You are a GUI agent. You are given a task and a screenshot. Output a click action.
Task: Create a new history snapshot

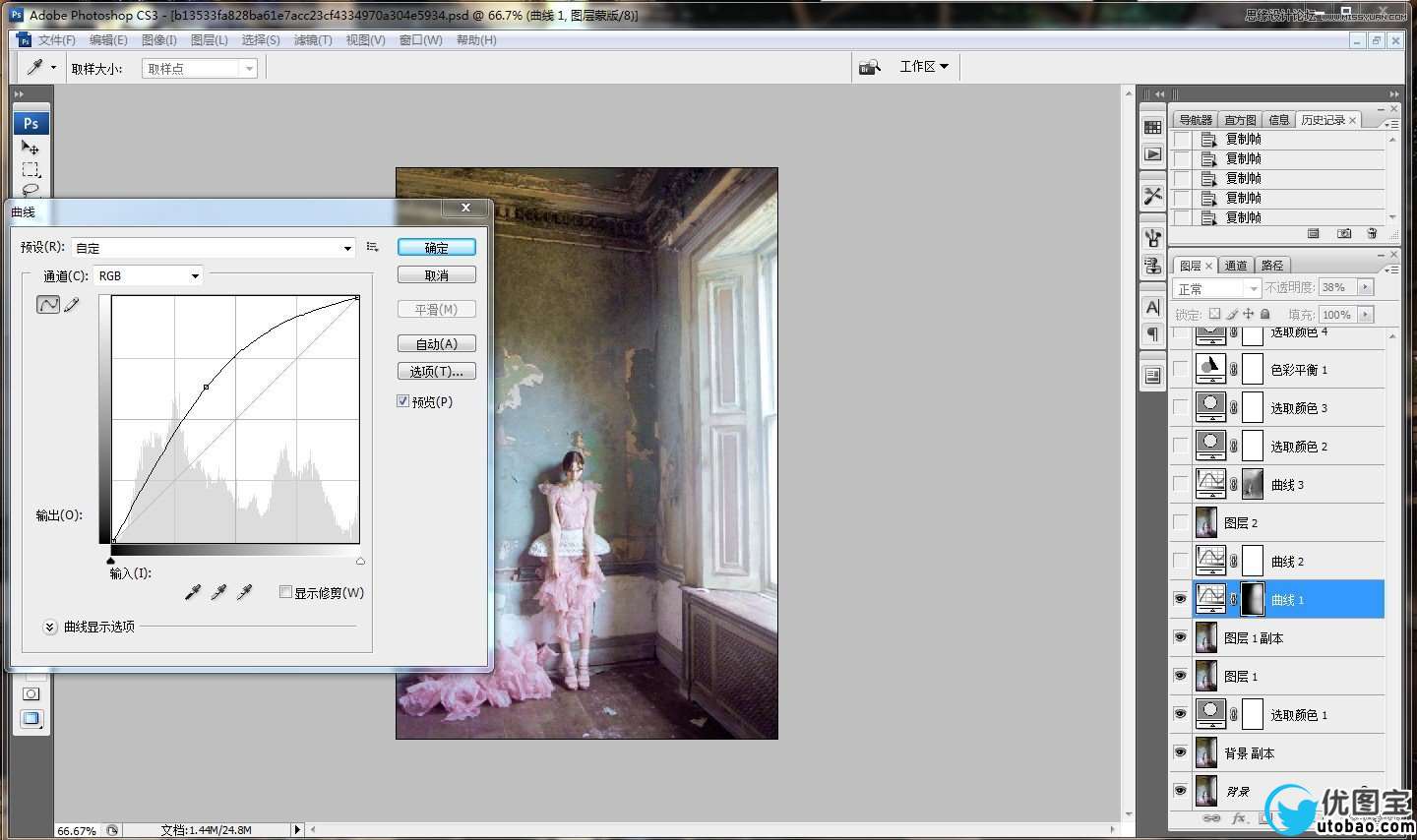click(1343, 233)
